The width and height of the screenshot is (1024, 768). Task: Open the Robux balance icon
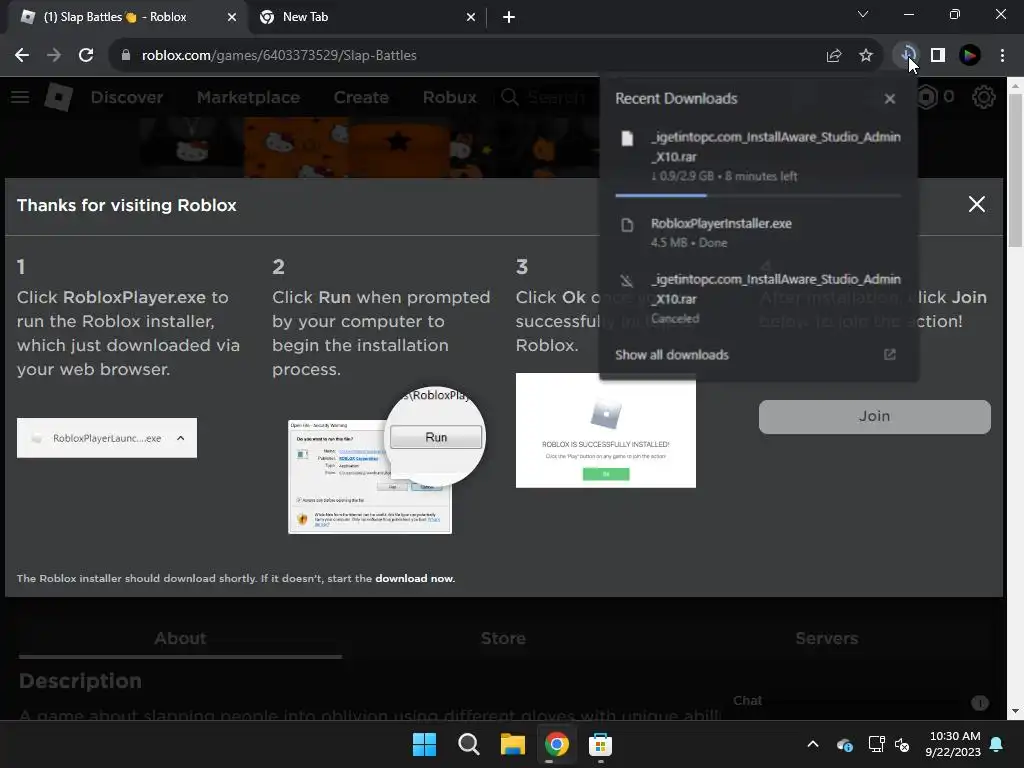point(927,97)
